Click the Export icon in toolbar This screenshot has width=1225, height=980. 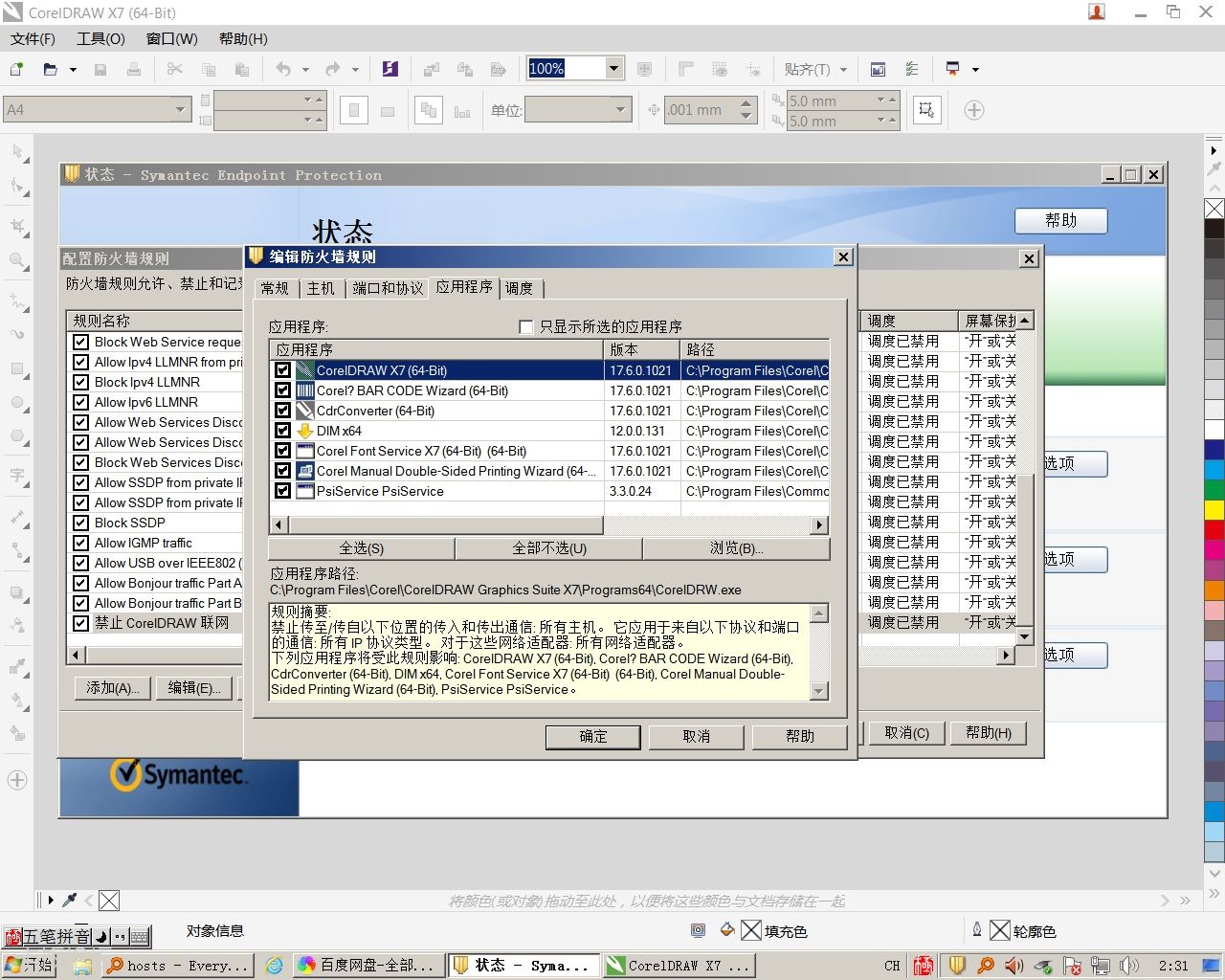465,69
